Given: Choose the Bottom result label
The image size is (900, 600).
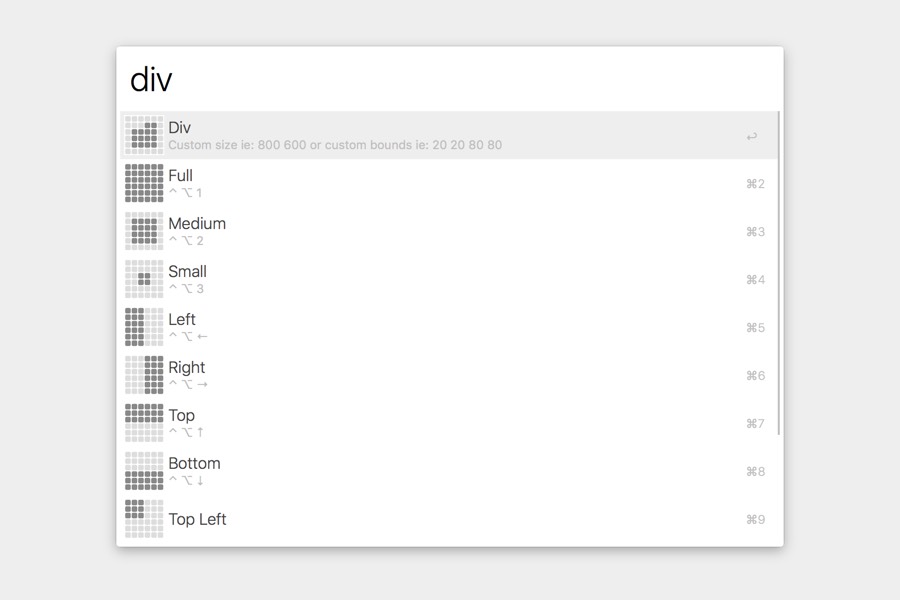Looking at the screenshot, I should pyautogui.click(x=194, y=464).
